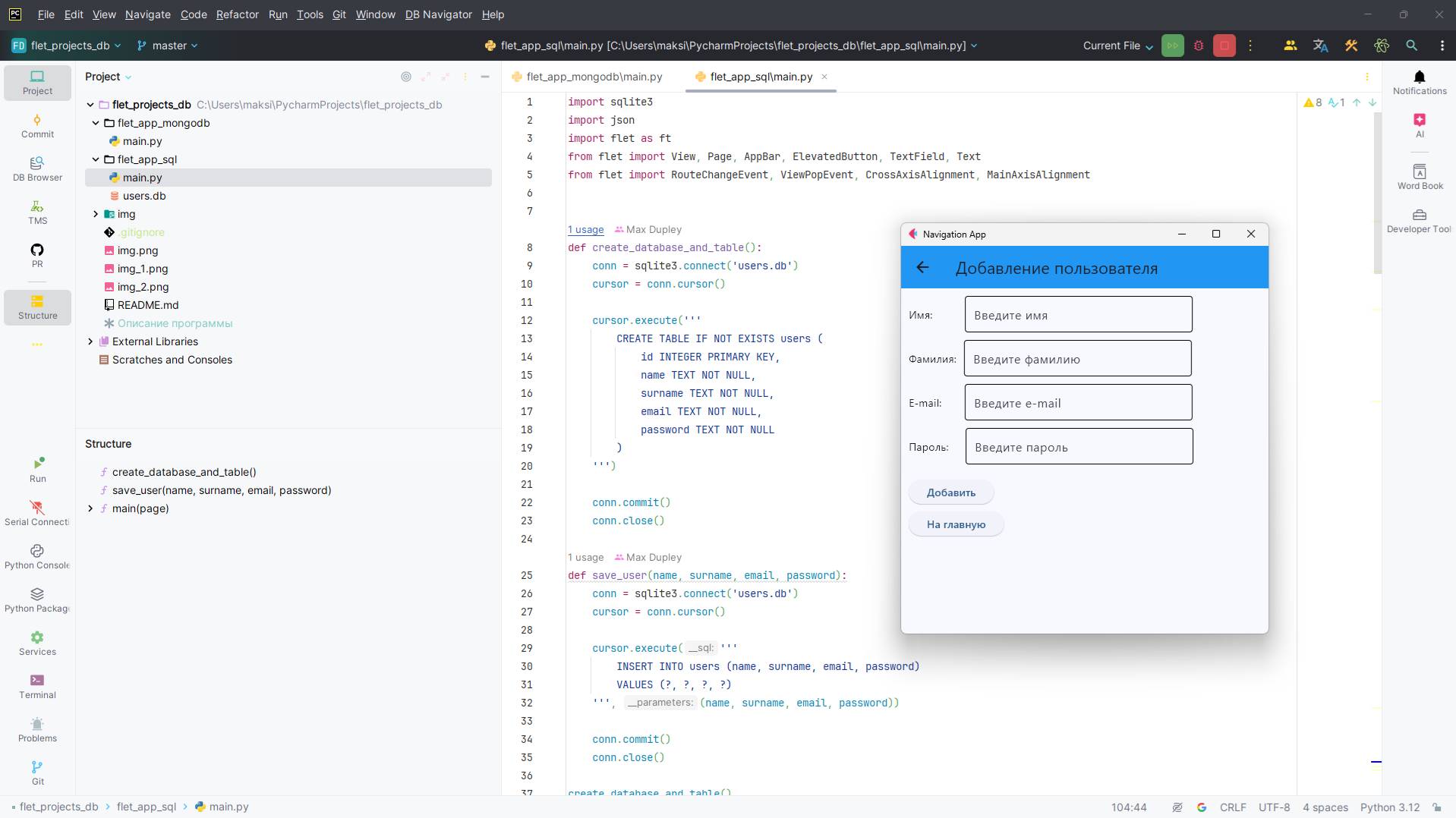Click the Введите имя input field

click(1078, 314)
